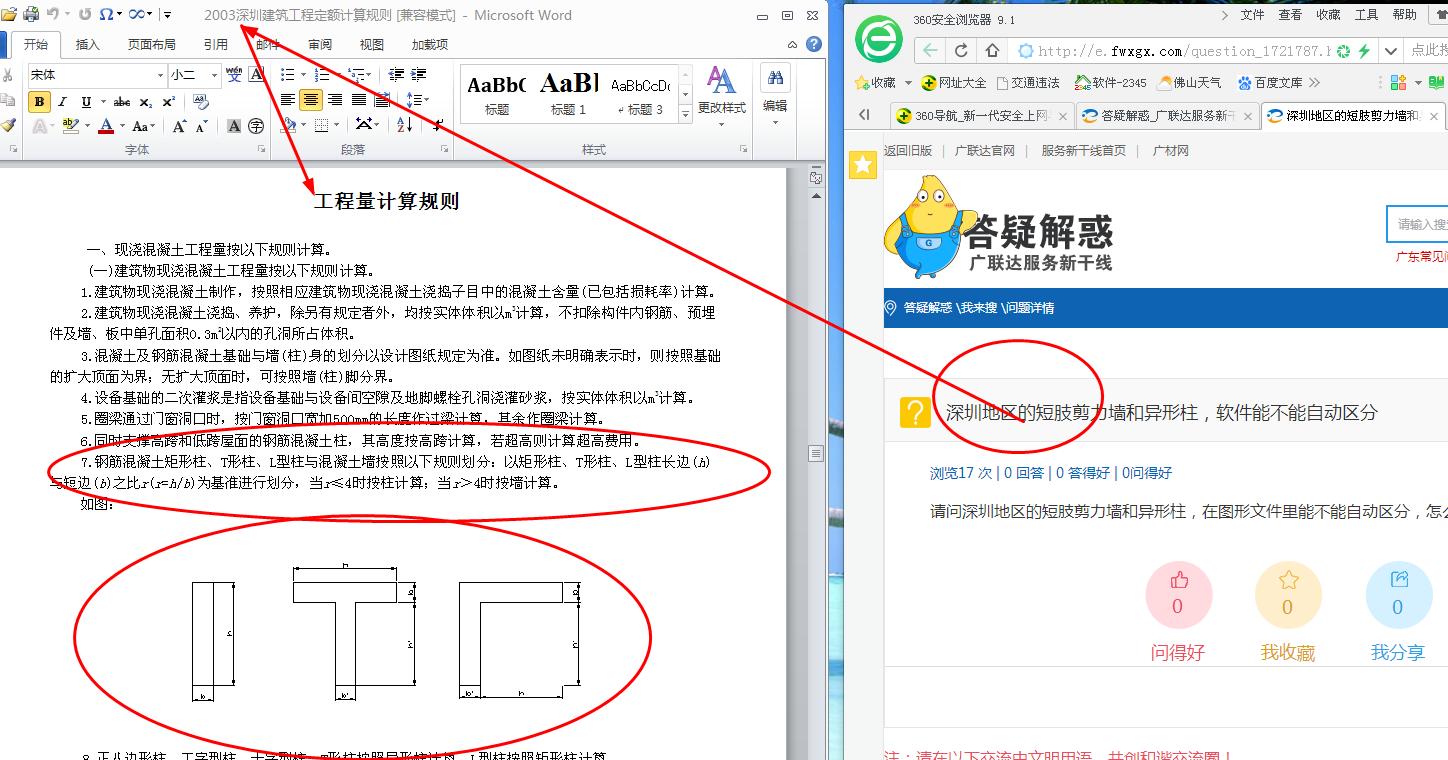Click the Shrink Font icon
The image size is (1448, 760).
202,126
